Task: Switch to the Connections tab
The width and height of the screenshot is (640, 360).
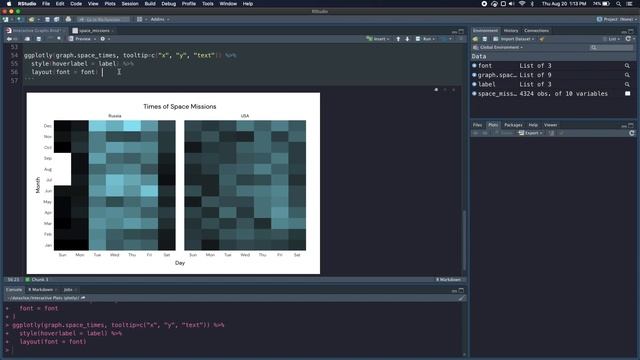Action: point(536,31)
